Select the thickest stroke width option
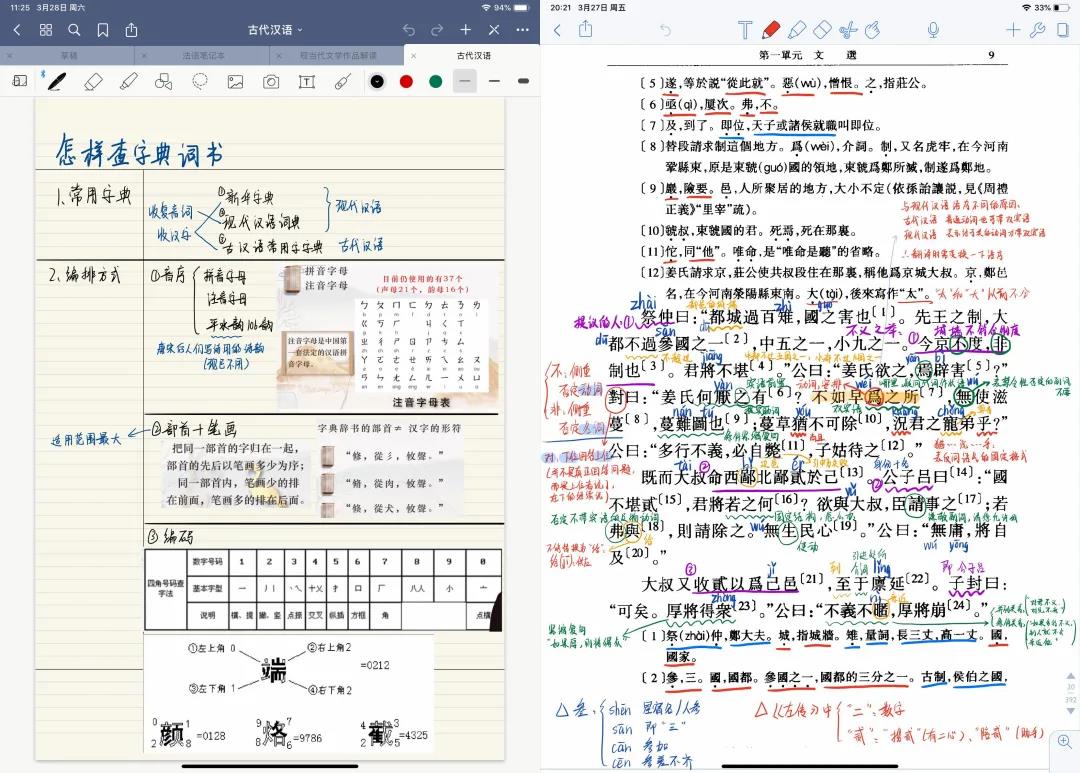Viewport: 1080px width, 773px height. pyautogui.click(x=522, y=81)
